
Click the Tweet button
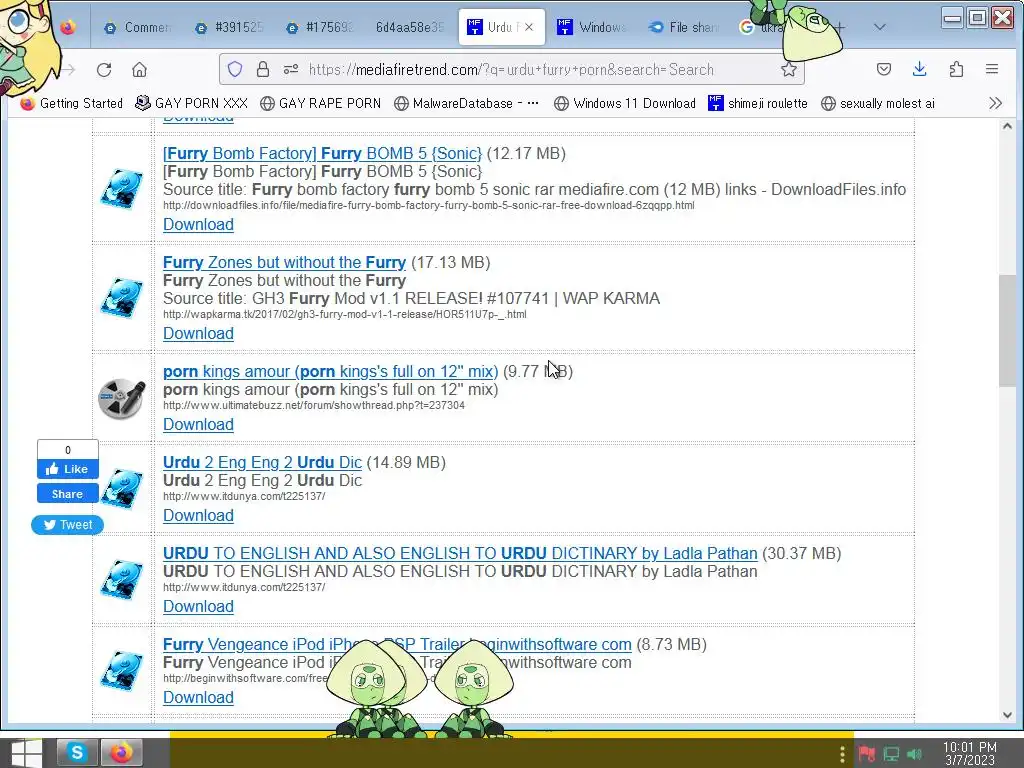(67, 524)
